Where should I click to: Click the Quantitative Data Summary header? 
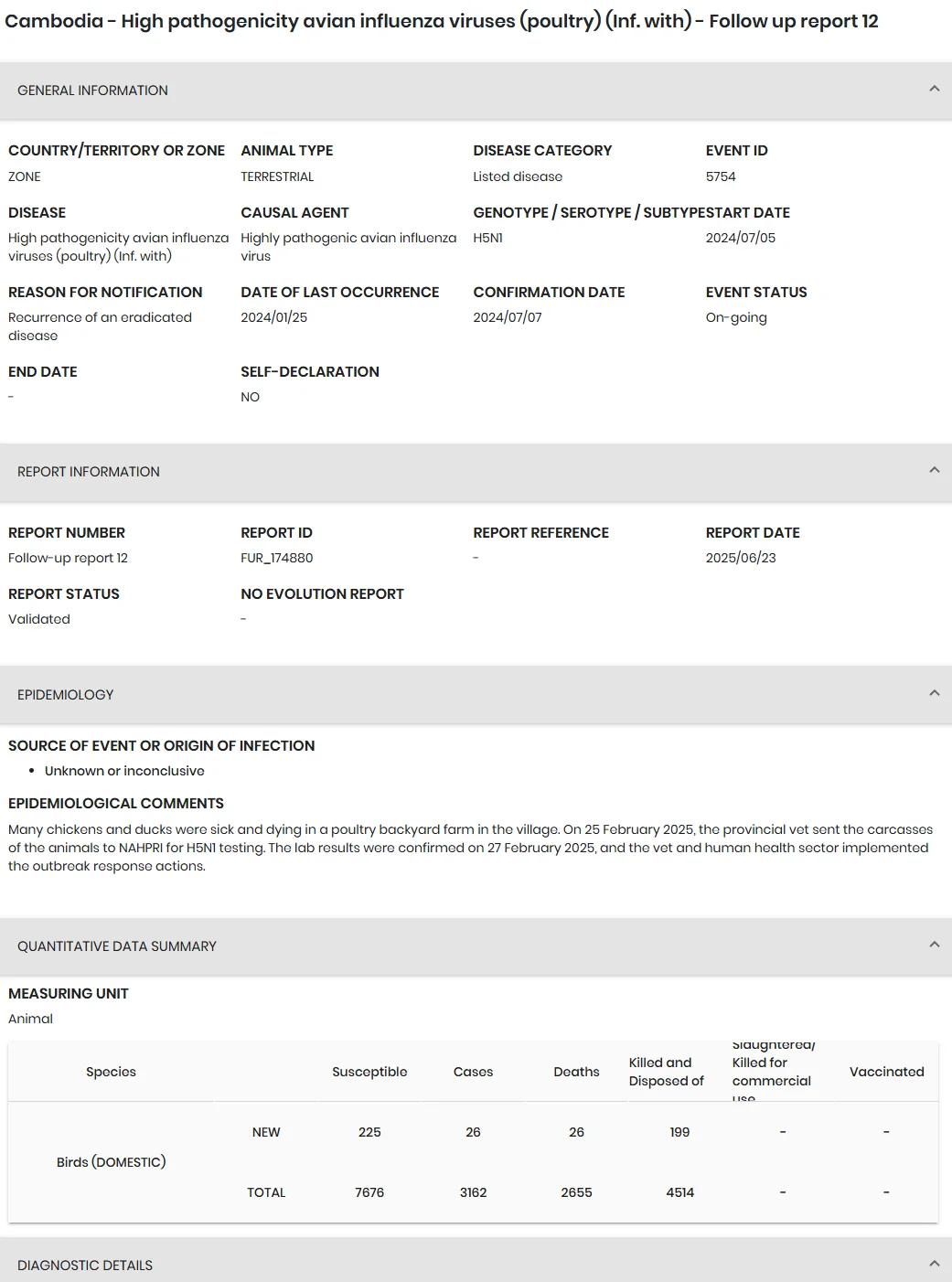pyautogui.click(x=476, y=946)
